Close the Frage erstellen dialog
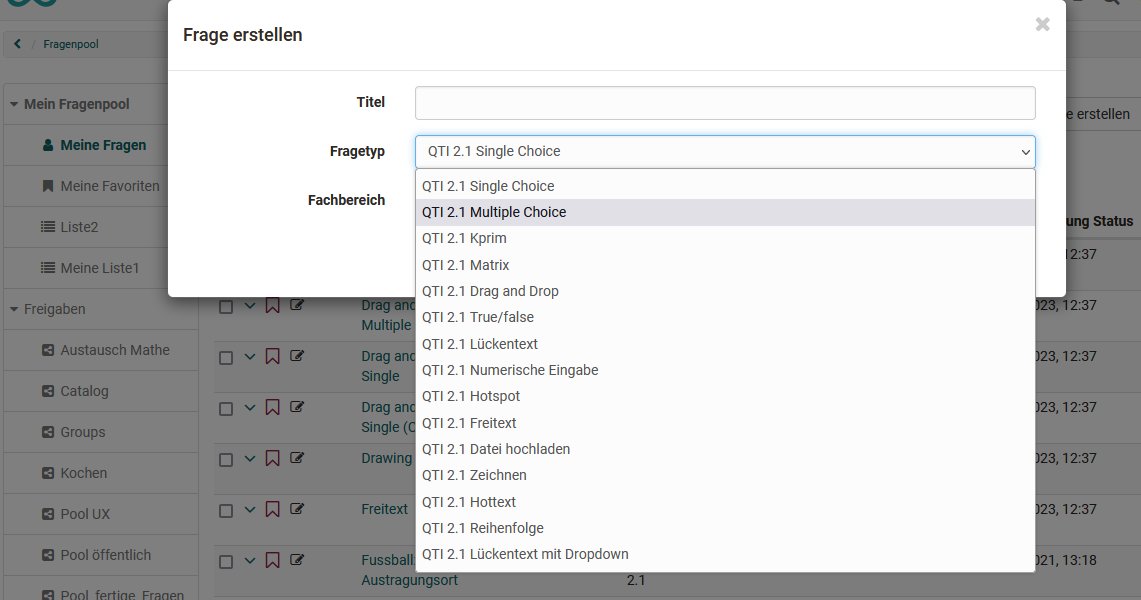1141x600 pixels. pos(1042,25)
